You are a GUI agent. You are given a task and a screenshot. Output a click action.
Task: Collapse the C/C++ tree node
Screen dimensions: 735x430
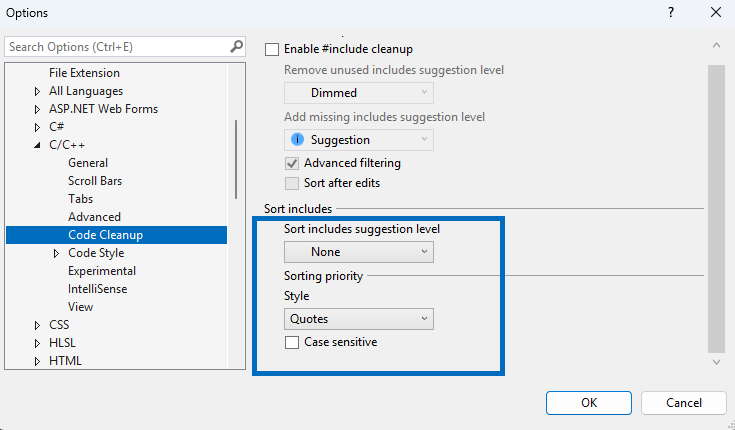[x=38, y=145]
